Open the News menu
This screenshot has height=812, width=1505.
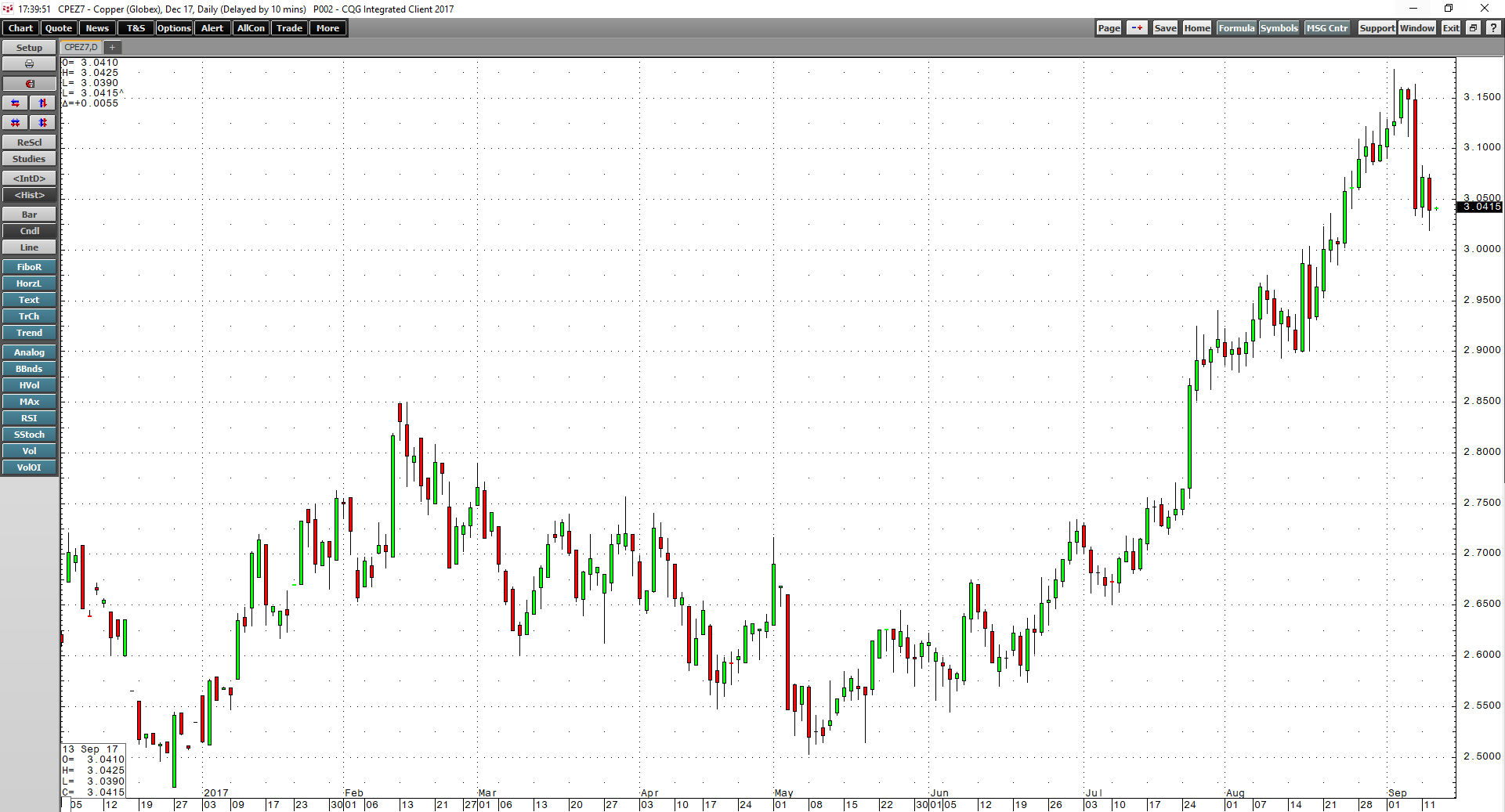click(97, 28)
